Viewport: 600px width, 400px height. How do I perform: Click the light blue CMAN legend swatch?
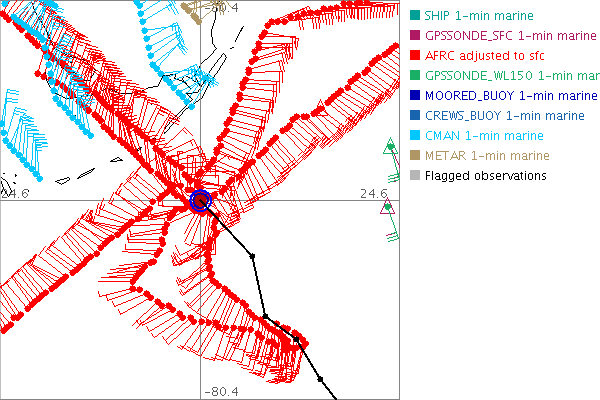pyautogui.click(x=414, y=135)
